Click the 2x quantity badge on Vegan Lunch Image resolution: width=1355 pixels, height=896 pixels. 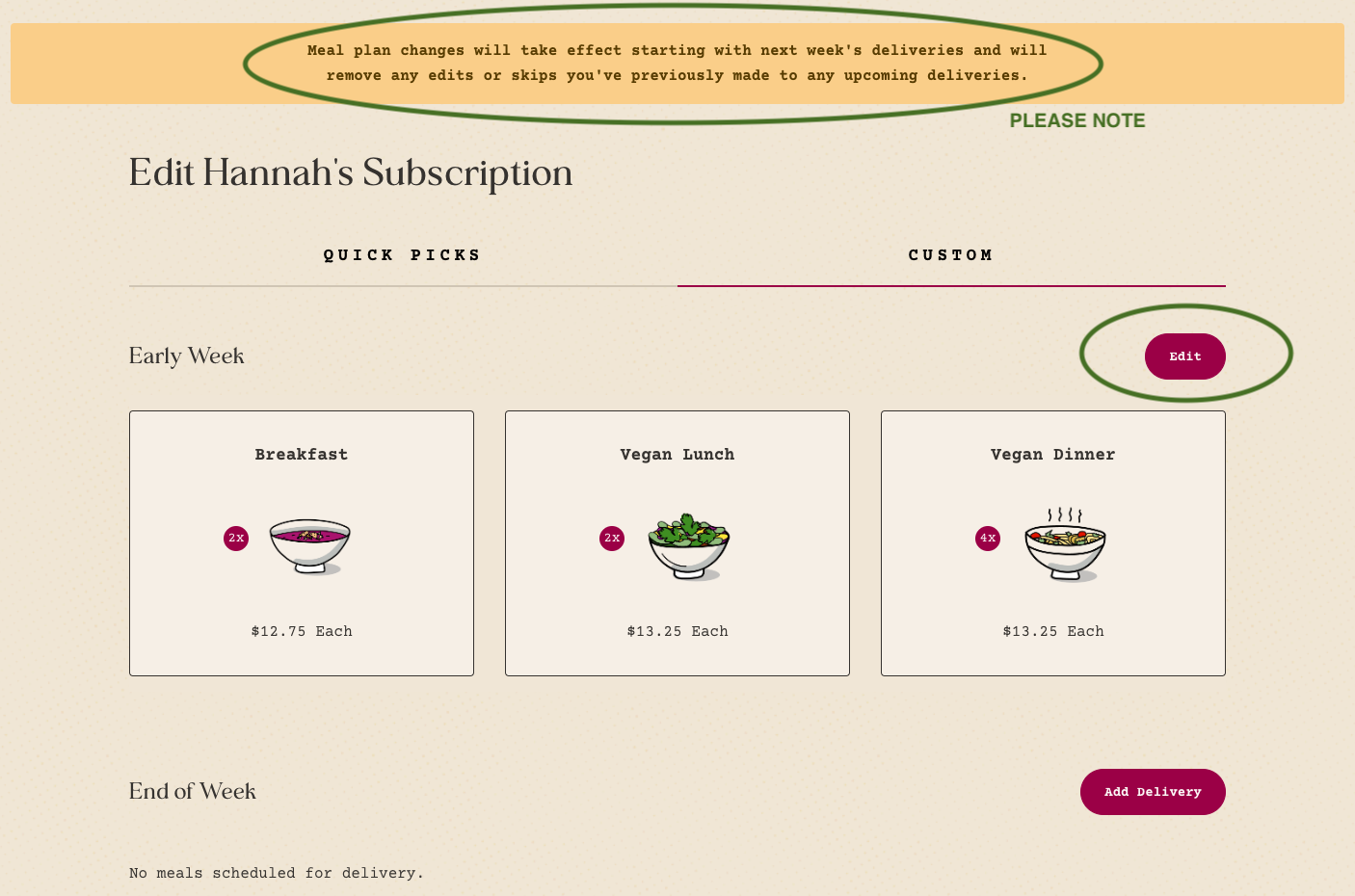(612, 539)
